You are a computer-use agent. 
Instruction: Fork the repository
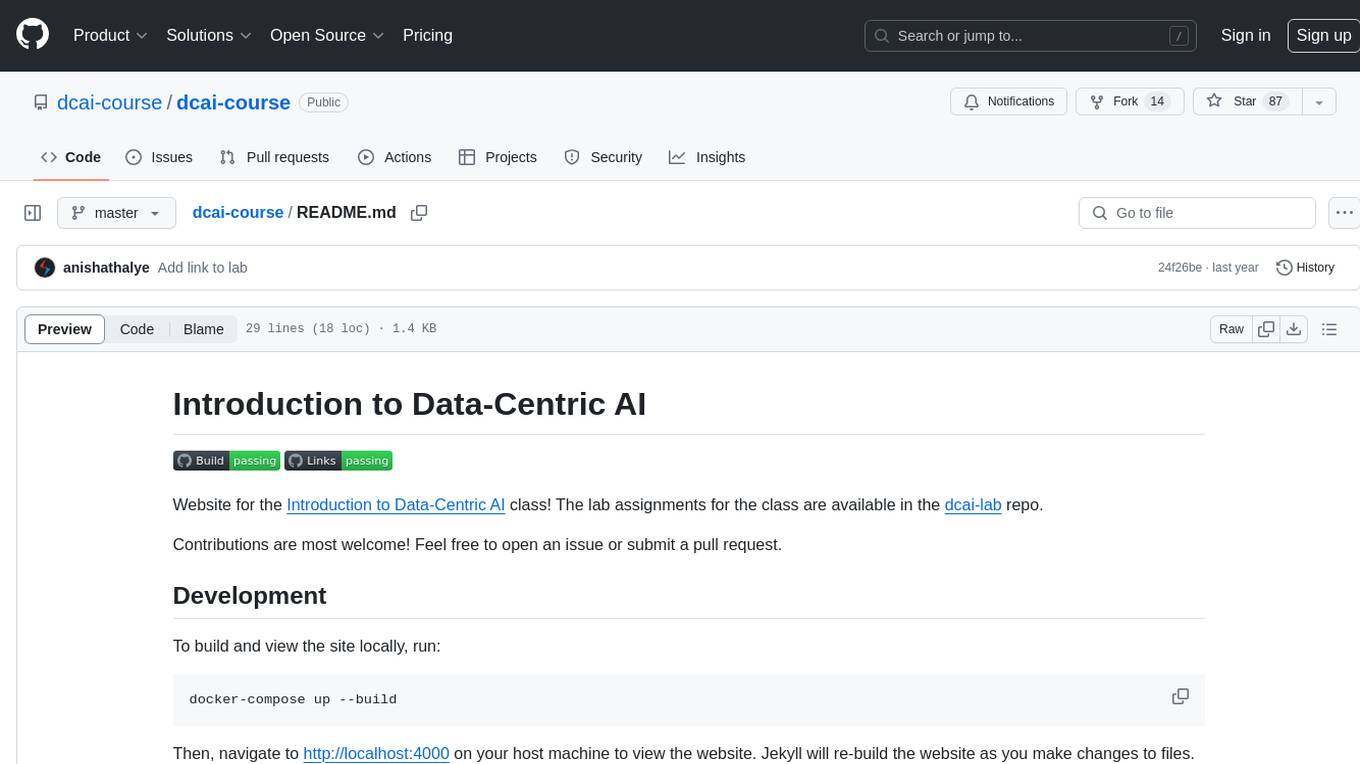point(1130,102)
